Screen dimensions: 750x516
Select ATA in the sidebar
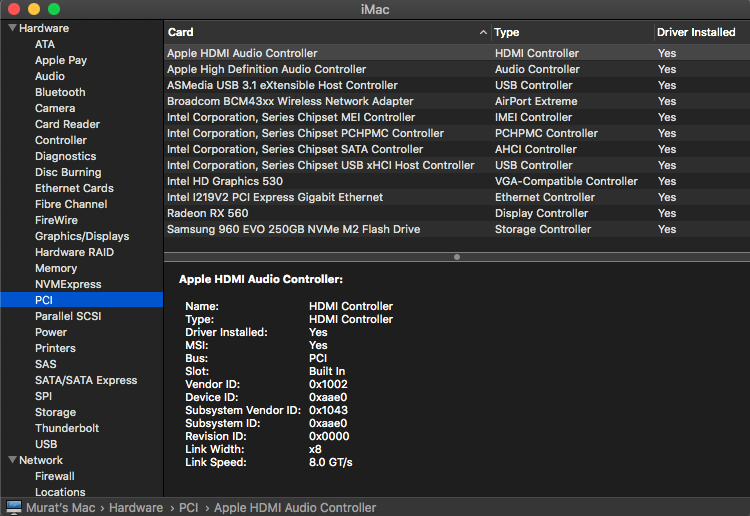coord(45,44)
